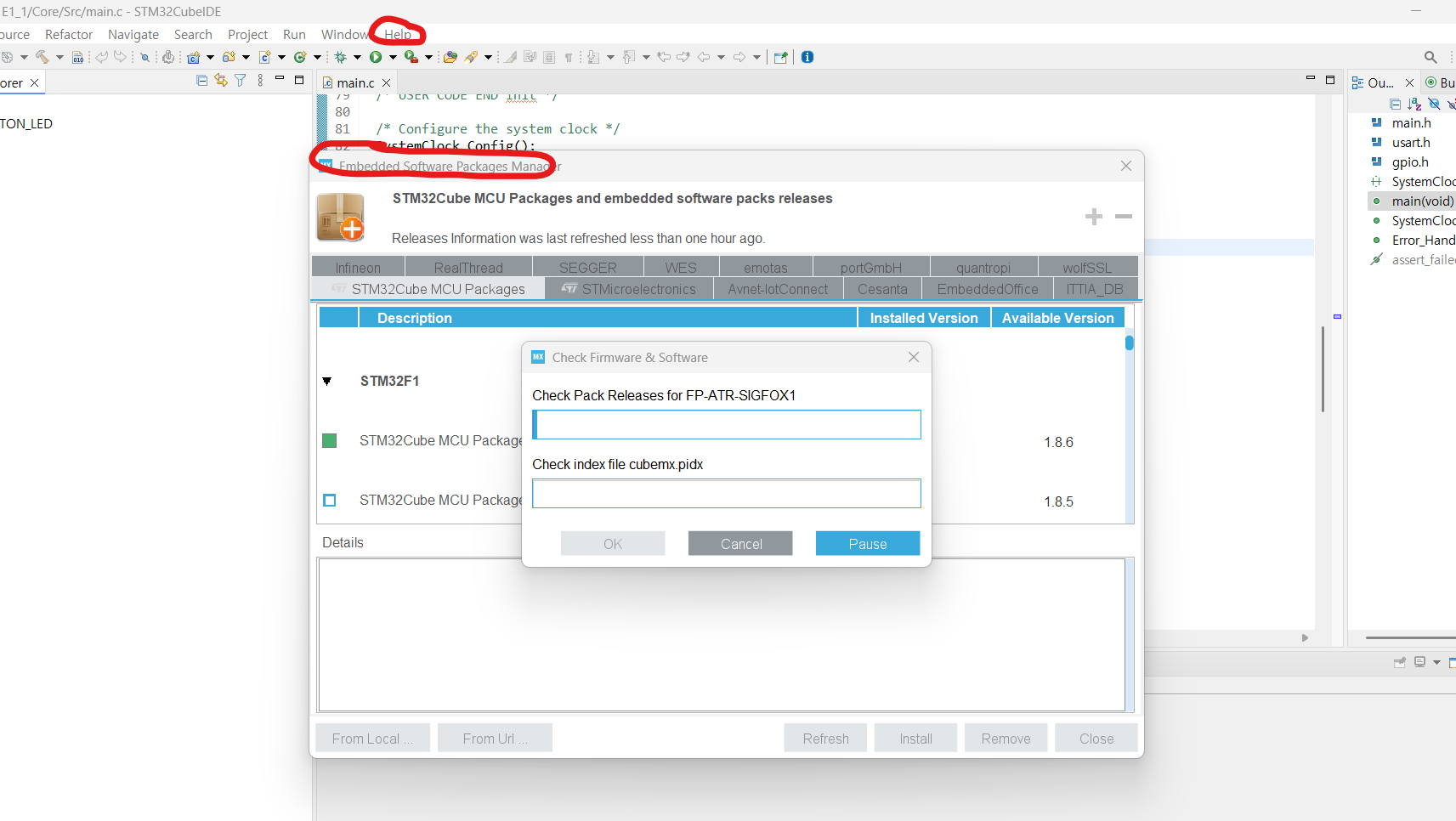Click the Build hammer icon in toolbar

tap(42, 57)
